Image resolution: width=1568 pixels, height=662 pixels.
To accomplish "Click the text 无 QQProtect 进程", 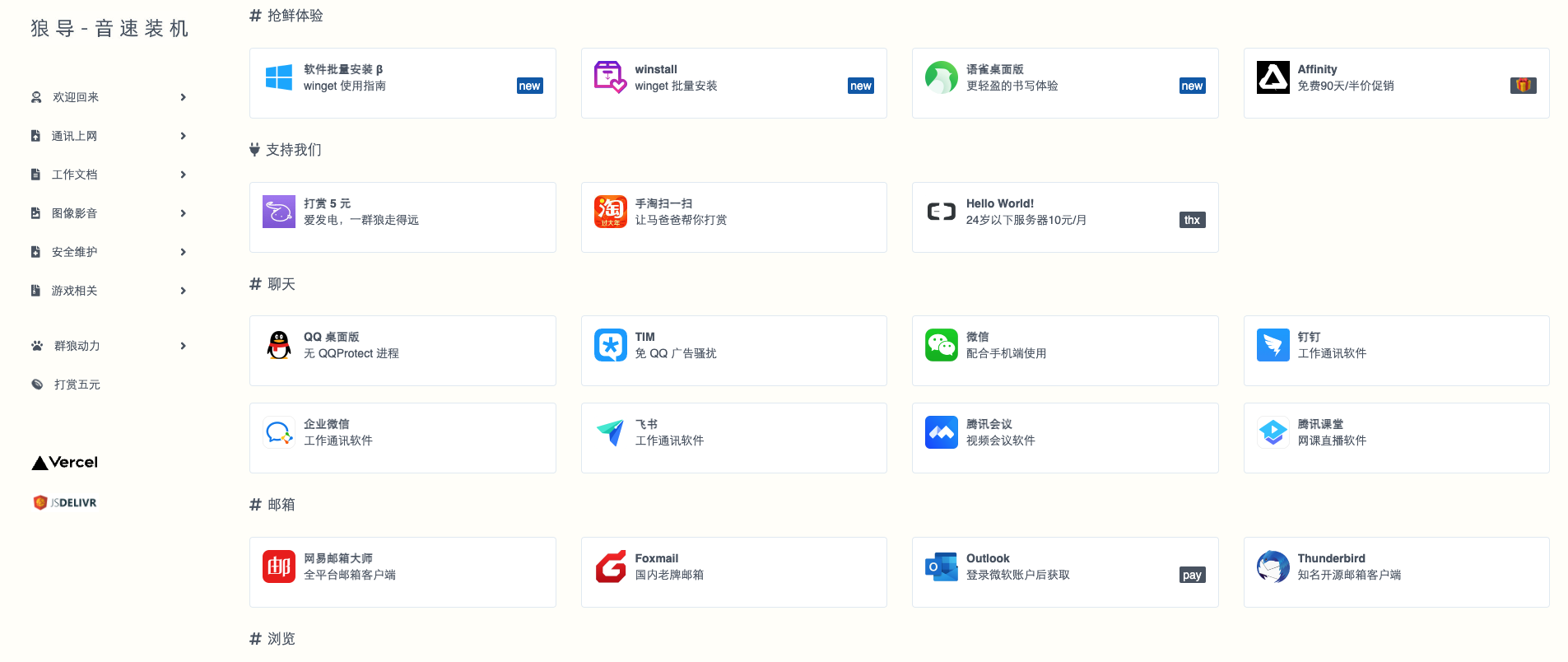I will coord(351,353).
